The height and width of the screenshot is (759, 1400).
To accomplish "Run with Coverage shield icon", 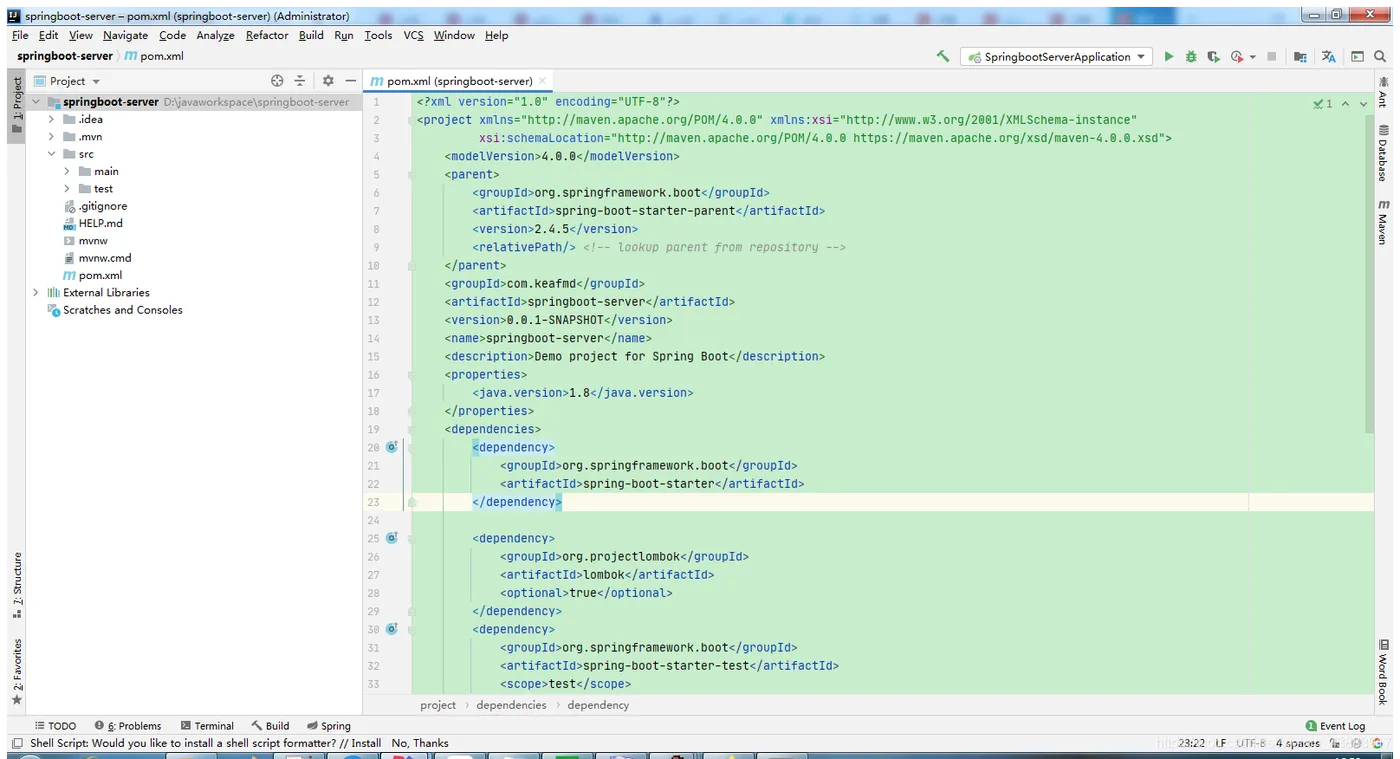I will point(1212,57).
